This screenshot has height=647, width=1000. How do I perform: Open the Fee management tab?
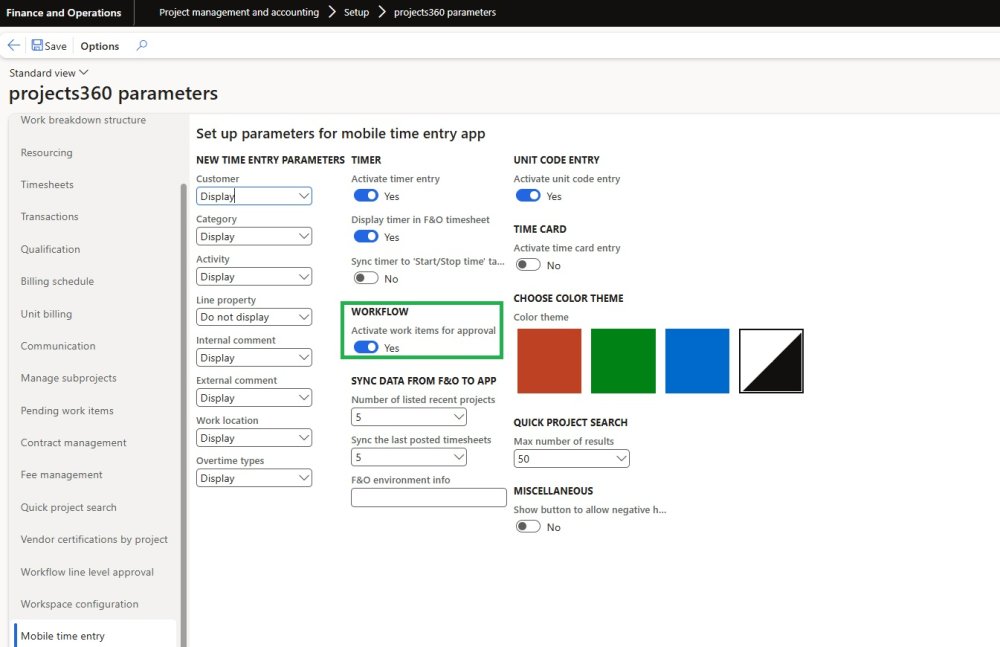(61, 475)
